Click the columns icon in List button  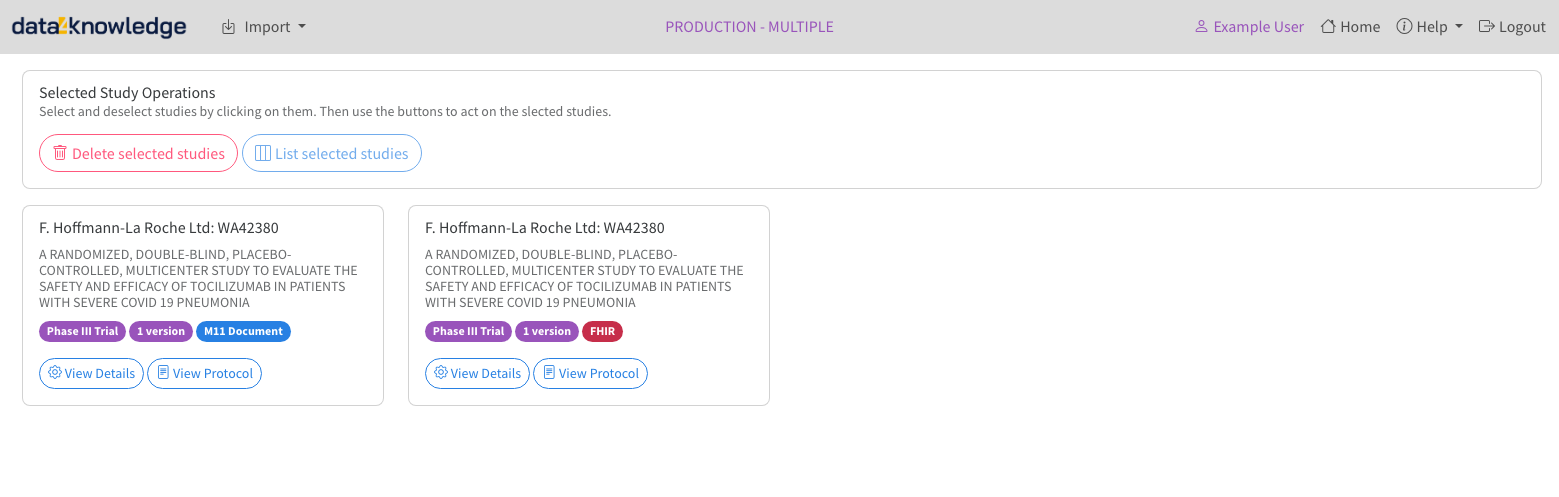click(x=263, y=153)
